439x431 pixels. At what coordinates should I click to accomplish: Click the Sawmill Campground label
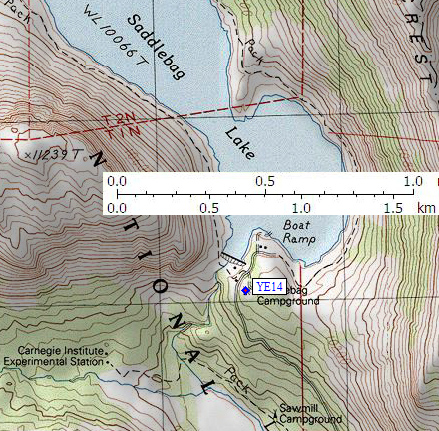click(x=311, y=414)
